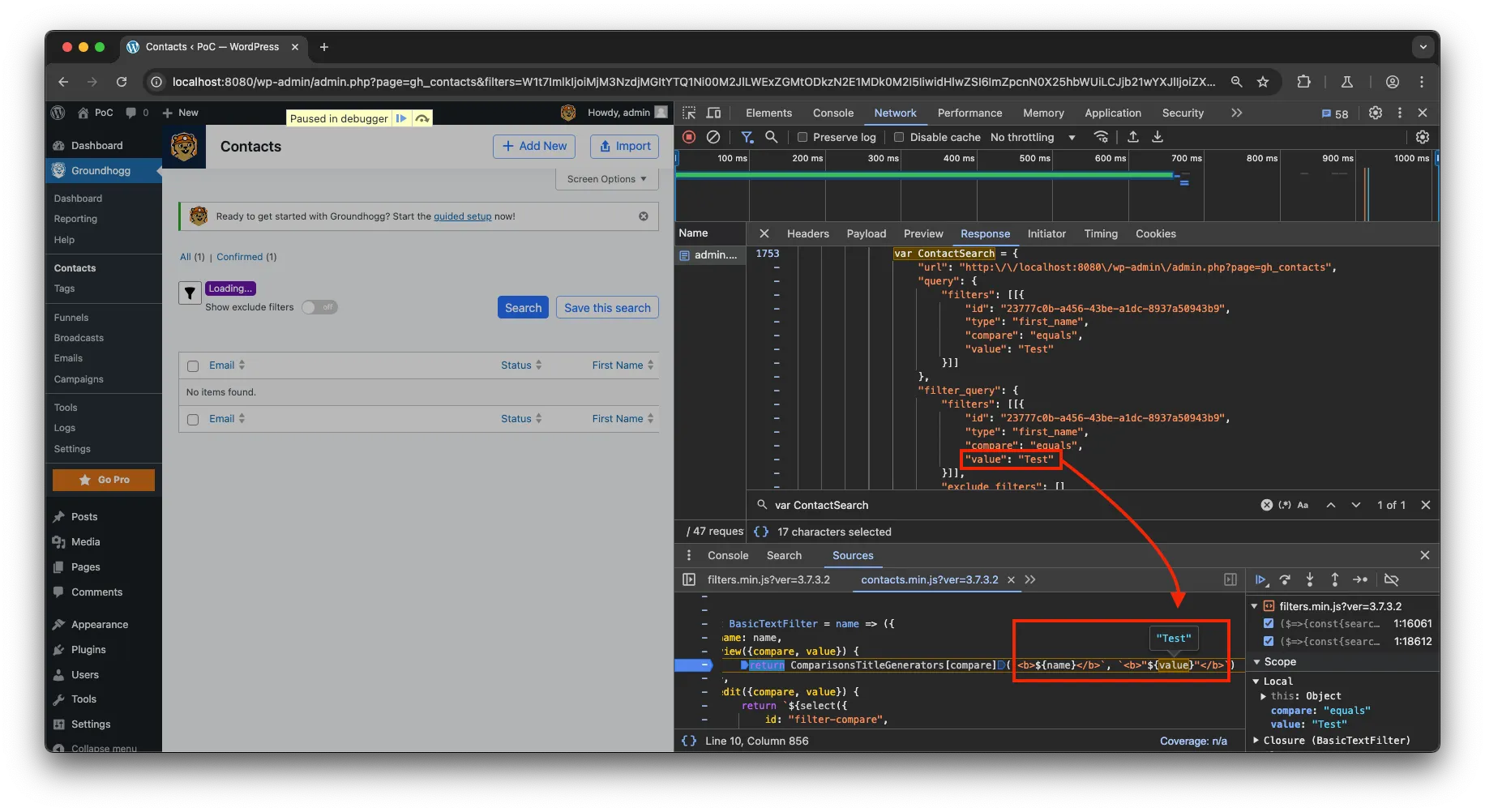
Task: Check the Disable cache checkbox
Action: (x=899, y=137)
